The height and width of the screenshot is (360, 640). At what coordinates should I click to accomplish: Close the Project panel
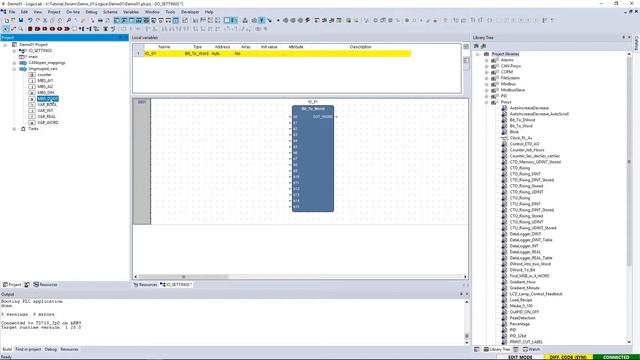[126, 38]
